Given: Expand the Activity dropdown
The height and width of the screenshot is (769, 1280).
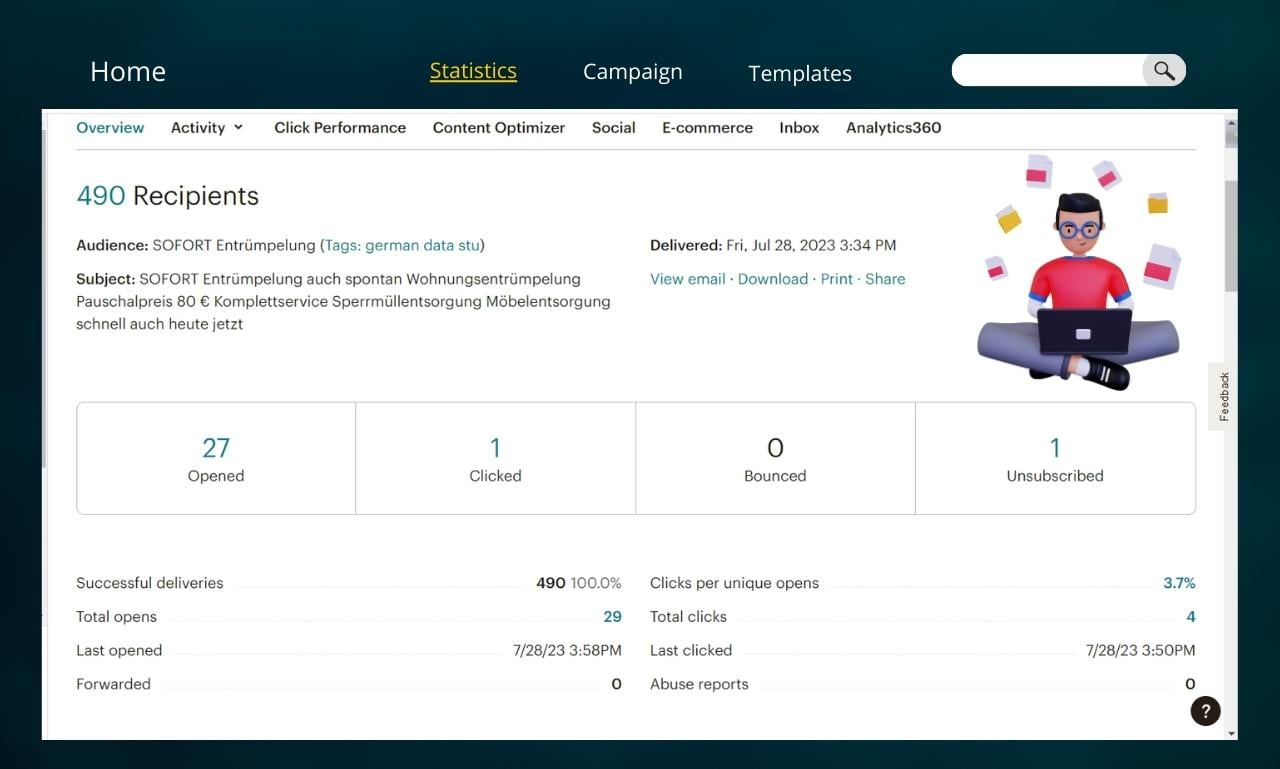Looking at the screenshot, I should [x=206, y=128].
